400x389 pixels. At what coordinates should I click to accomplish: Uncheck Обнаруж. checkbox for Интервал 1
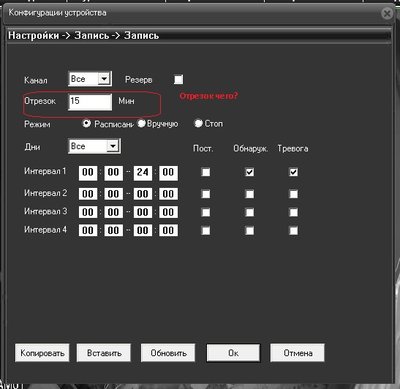point(250,172)
